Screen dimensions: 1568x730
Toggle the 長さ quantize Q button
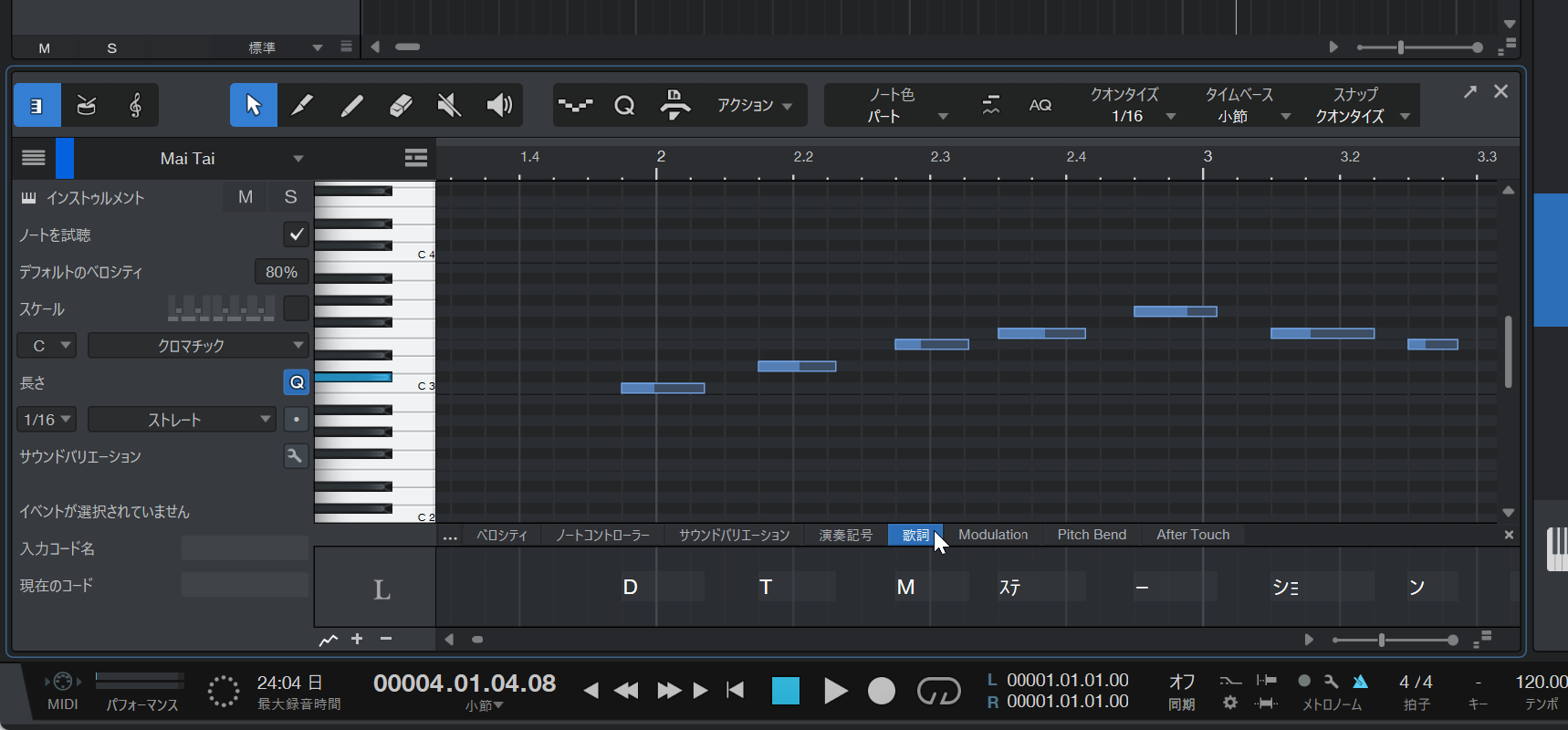pos(297,382)
